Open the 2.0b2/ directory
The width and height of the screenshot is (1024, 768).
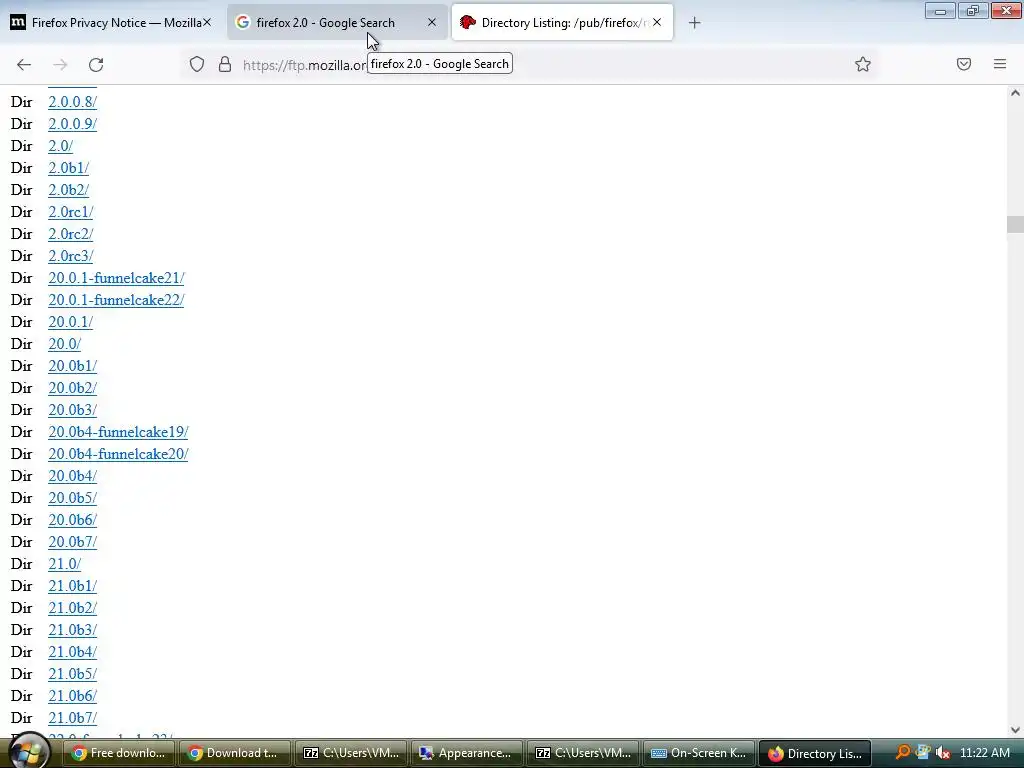coord(69,190)
